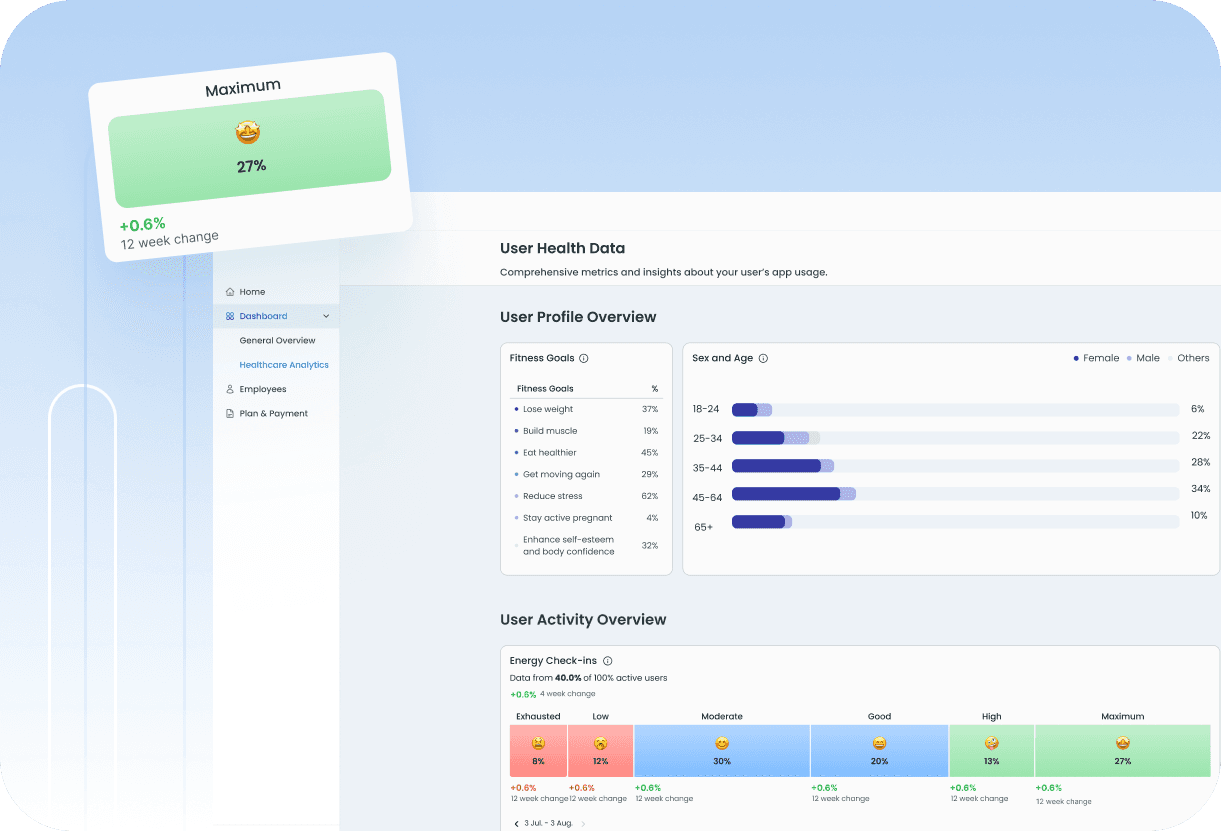Go to next date range arrow
This screenshot has width=1221, height=831.
coord(583,824)
